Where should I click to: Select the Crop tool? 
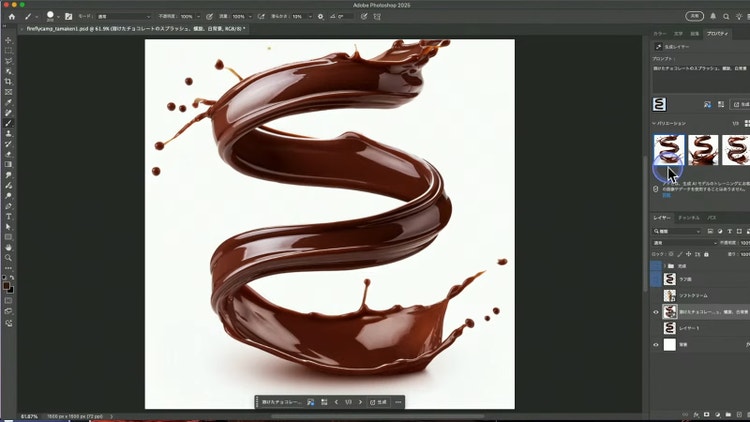pyautogui.click(x=9, y=82)
